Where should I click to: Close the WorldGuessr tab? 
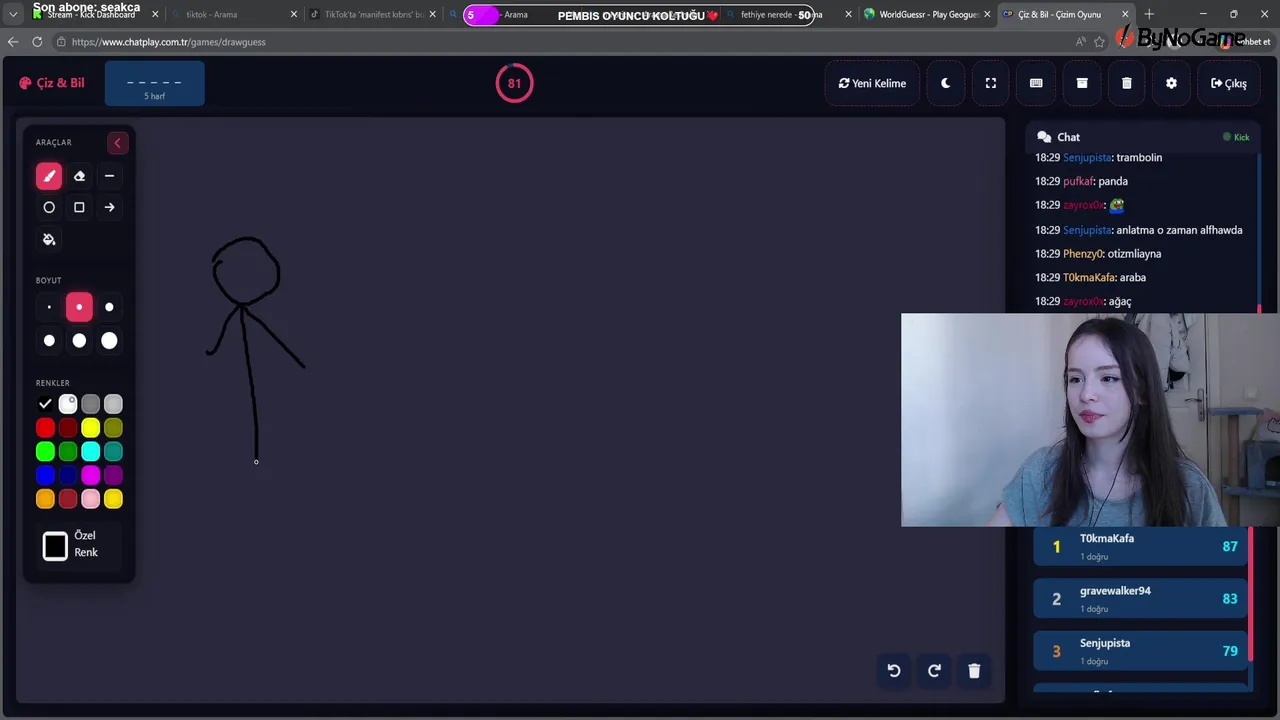(x=987, y=15)
